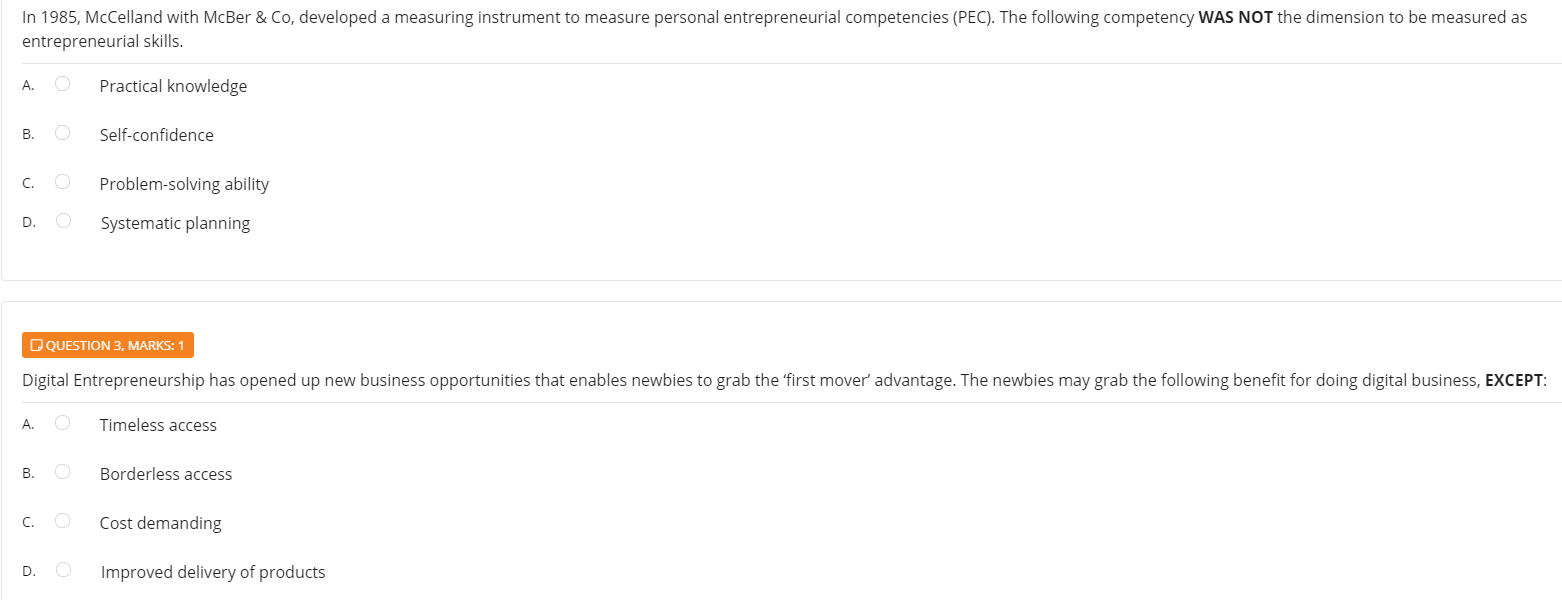The height and width of the screenshot is (600, 1562).
Task: Click the 'Problem-solving ability' answer text
Action: (x=184, y=184)
